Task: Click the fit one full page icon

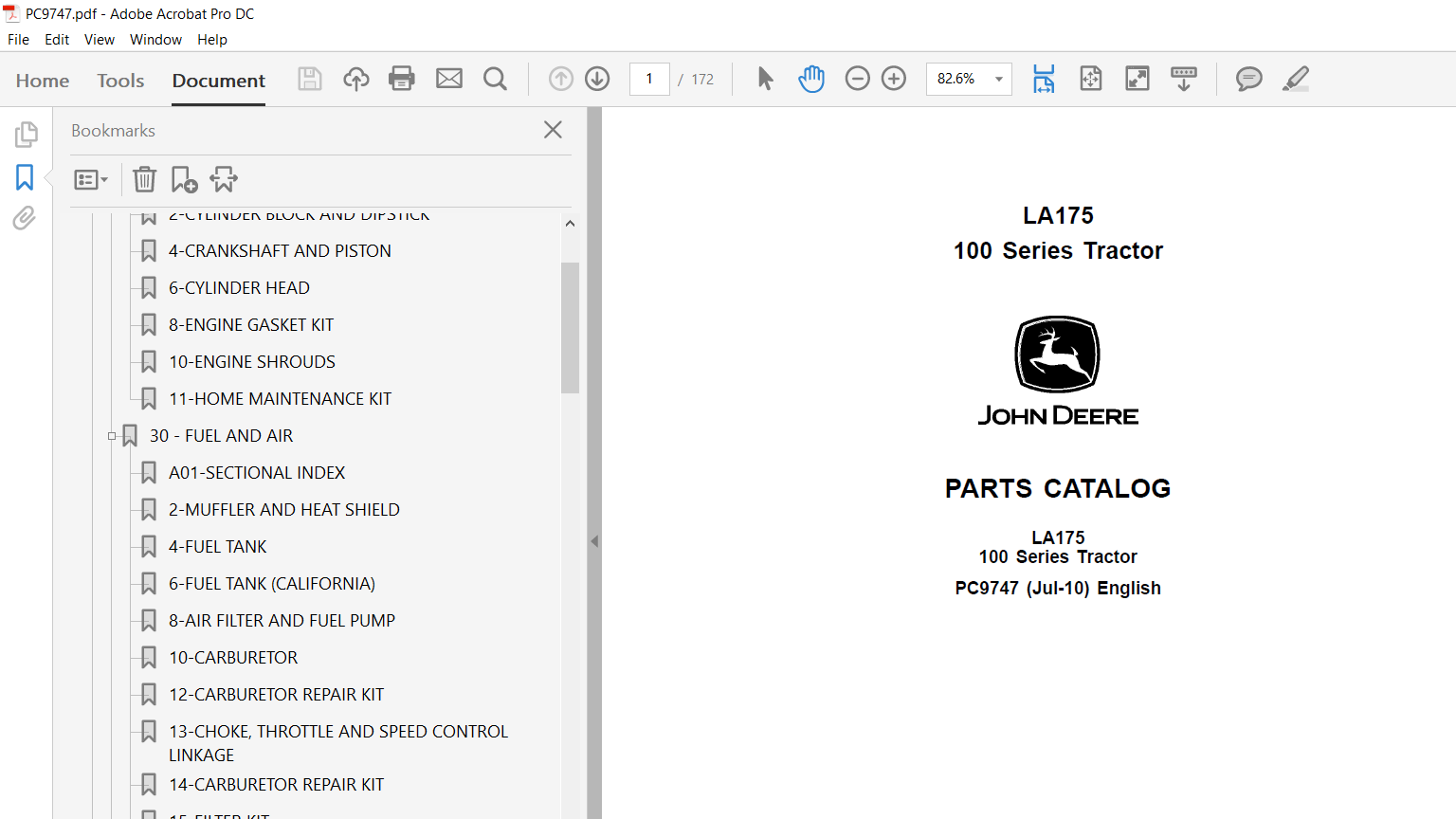Action: (x=1091, y=79)
